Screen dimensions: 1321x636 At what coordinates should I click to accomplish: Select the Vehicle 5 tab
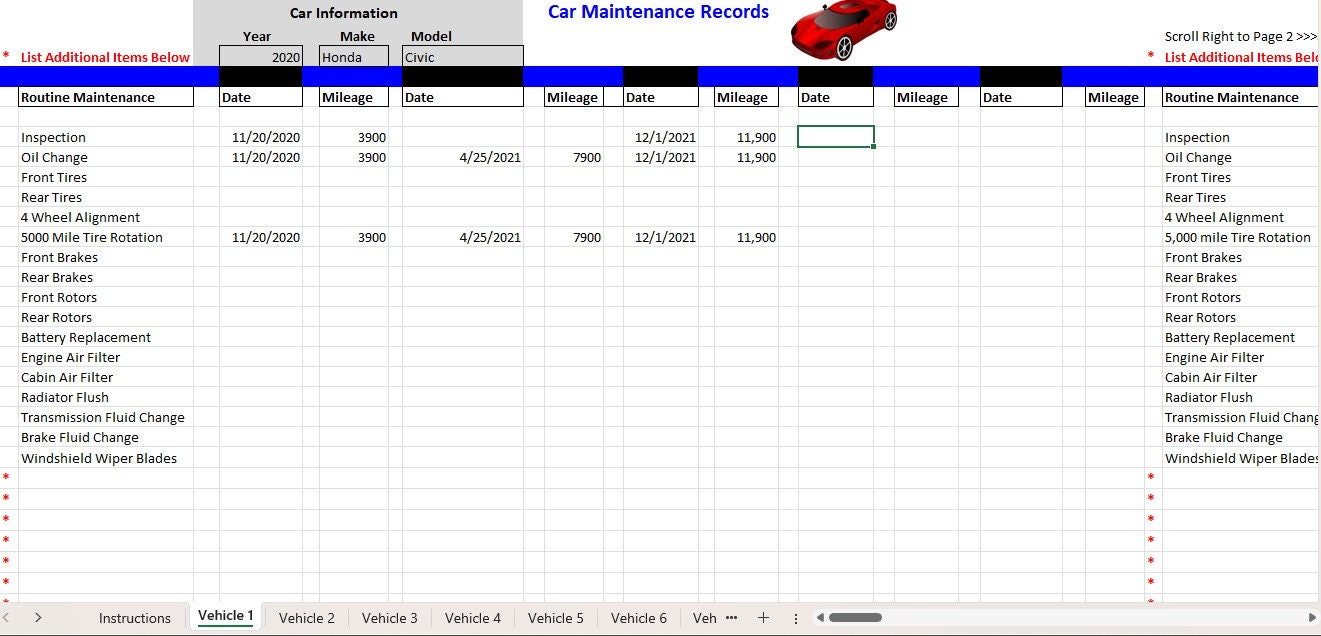point(555,618)
